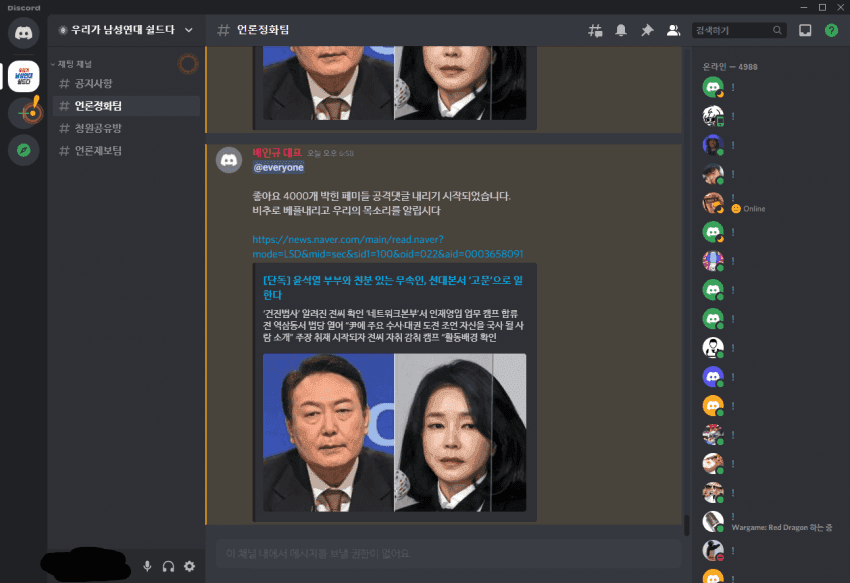Viewport: 850px width, 583px height.
Task: Open user settings gear
Action: coord(189,566)
